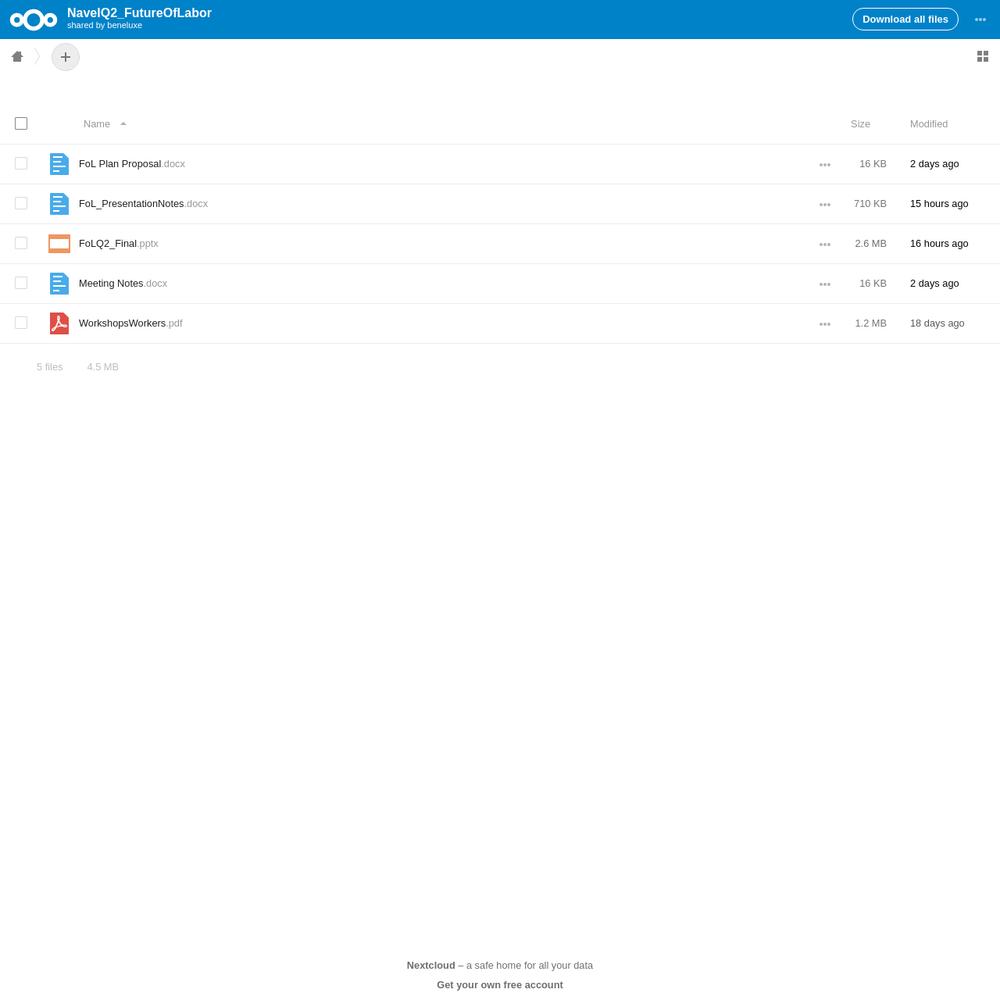Check the FoL_PresentationNotes.docx checkbox
The height and width of the screenshot is (1000, 1000).
point(21,203)
